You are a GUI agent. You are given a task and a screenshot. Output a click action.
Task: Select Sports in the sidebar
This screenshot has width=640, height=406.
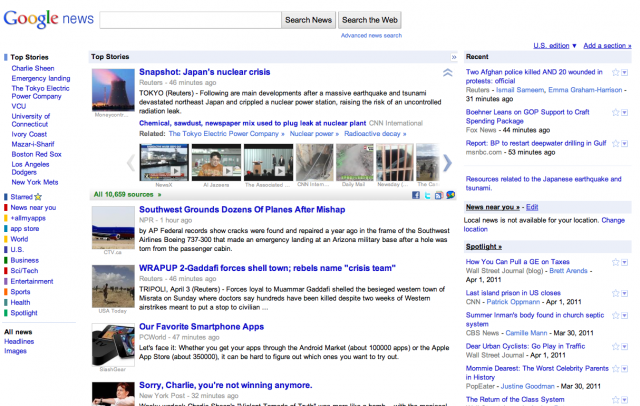20,292
